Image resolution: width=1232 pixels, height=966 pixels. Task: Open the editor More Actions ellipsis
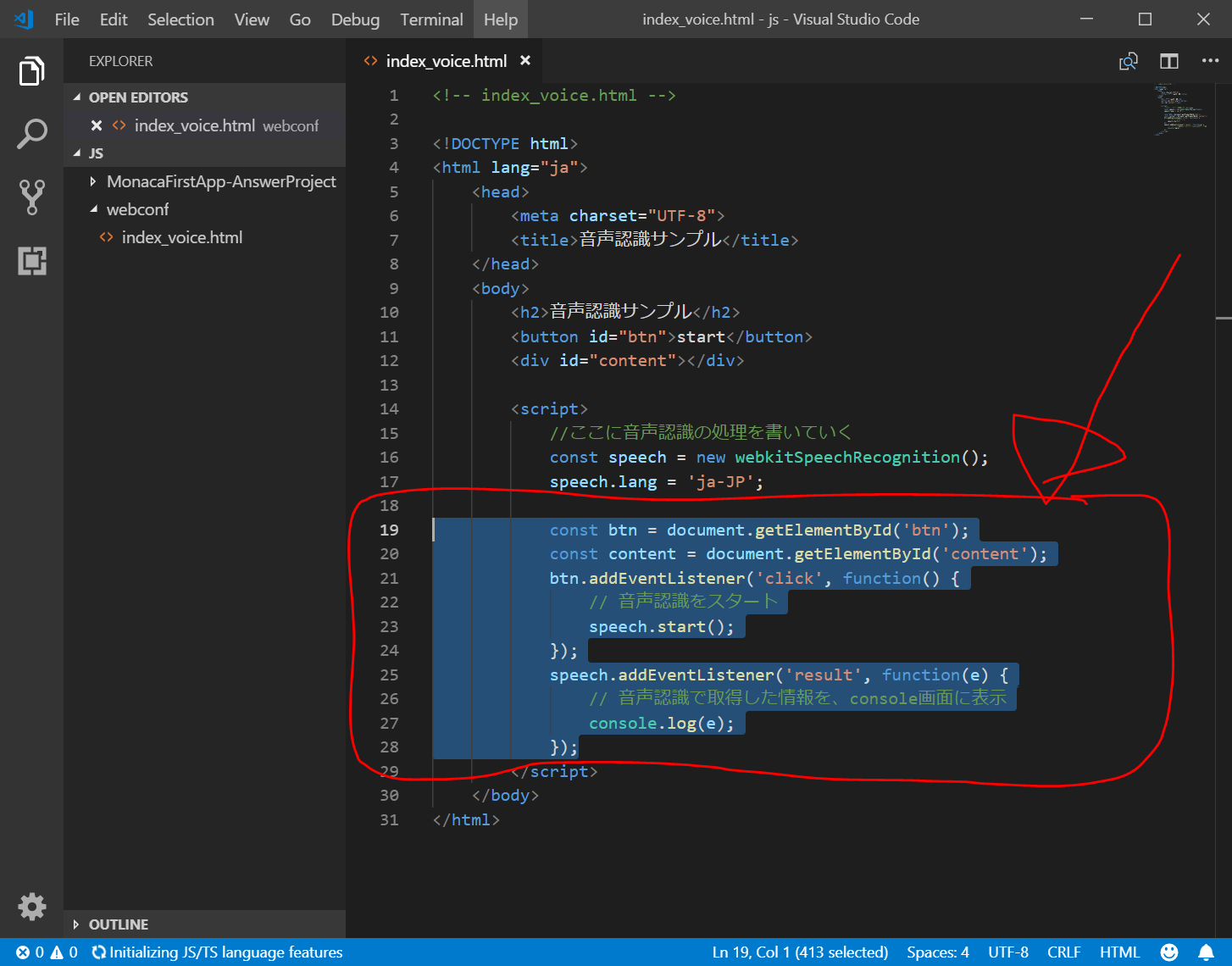pyautogui.click(x=1210, y=61)
